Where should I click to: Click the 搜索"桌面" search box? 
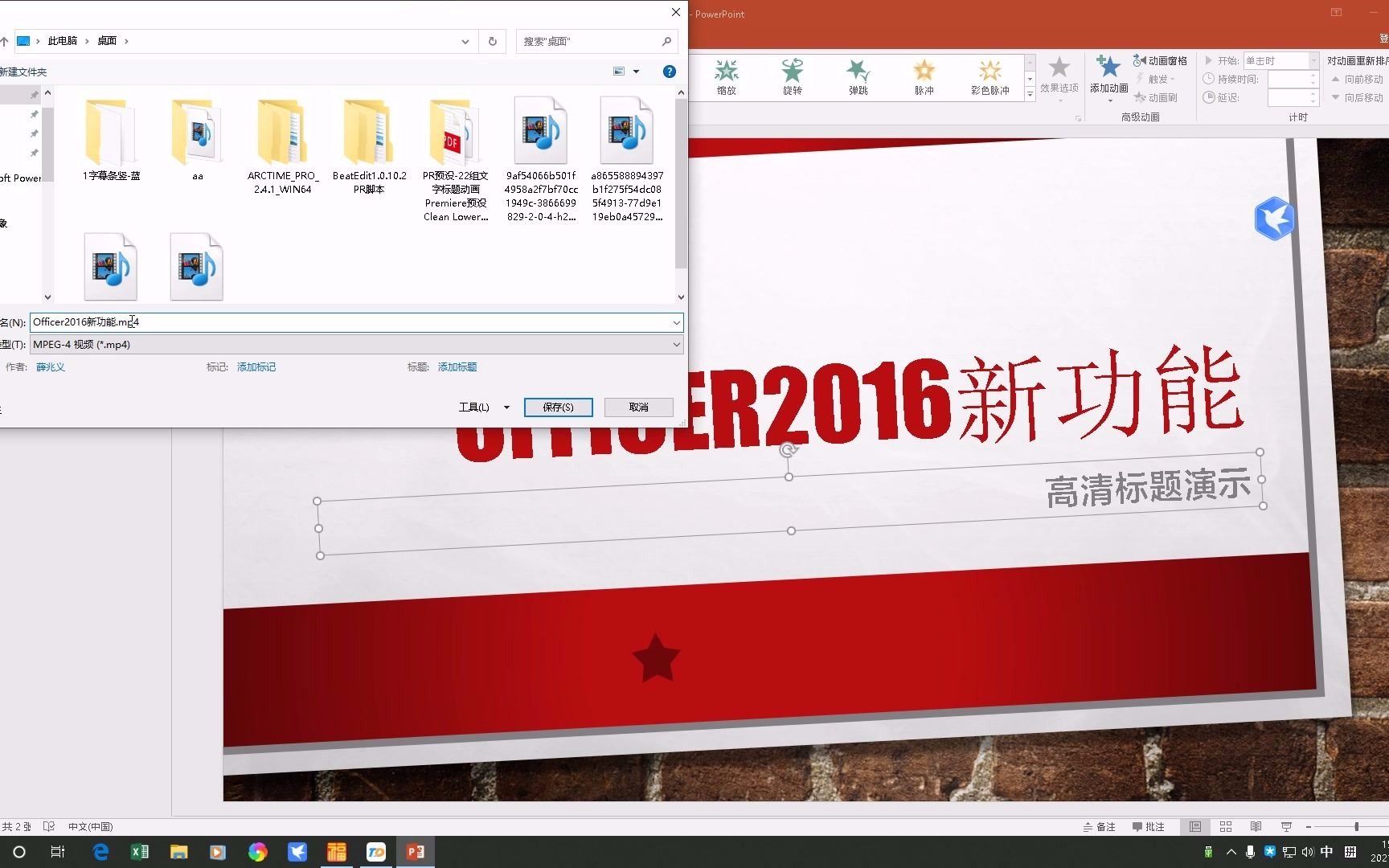[596, 41]
